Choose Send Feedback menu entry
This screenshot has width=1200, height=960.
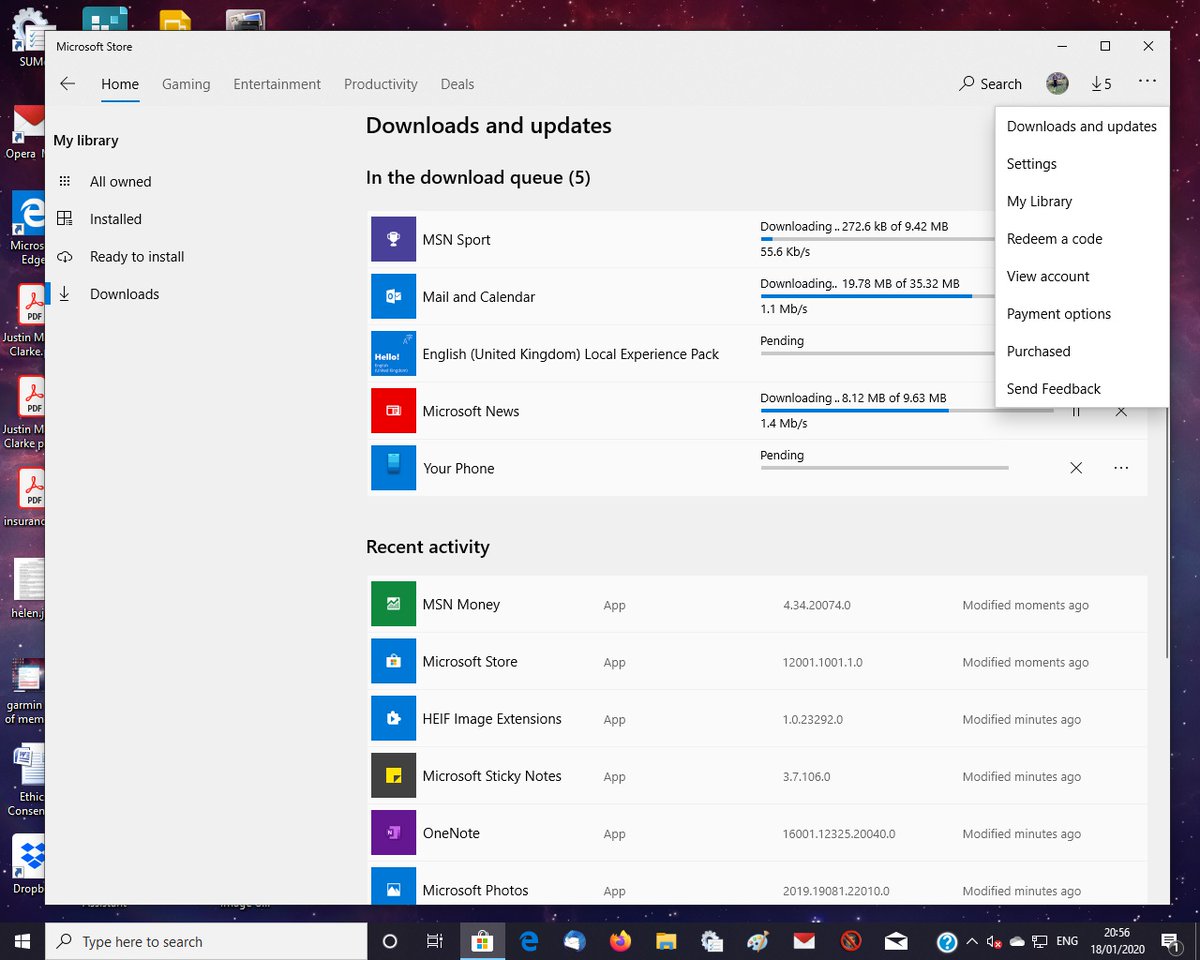click(1082, 389)
